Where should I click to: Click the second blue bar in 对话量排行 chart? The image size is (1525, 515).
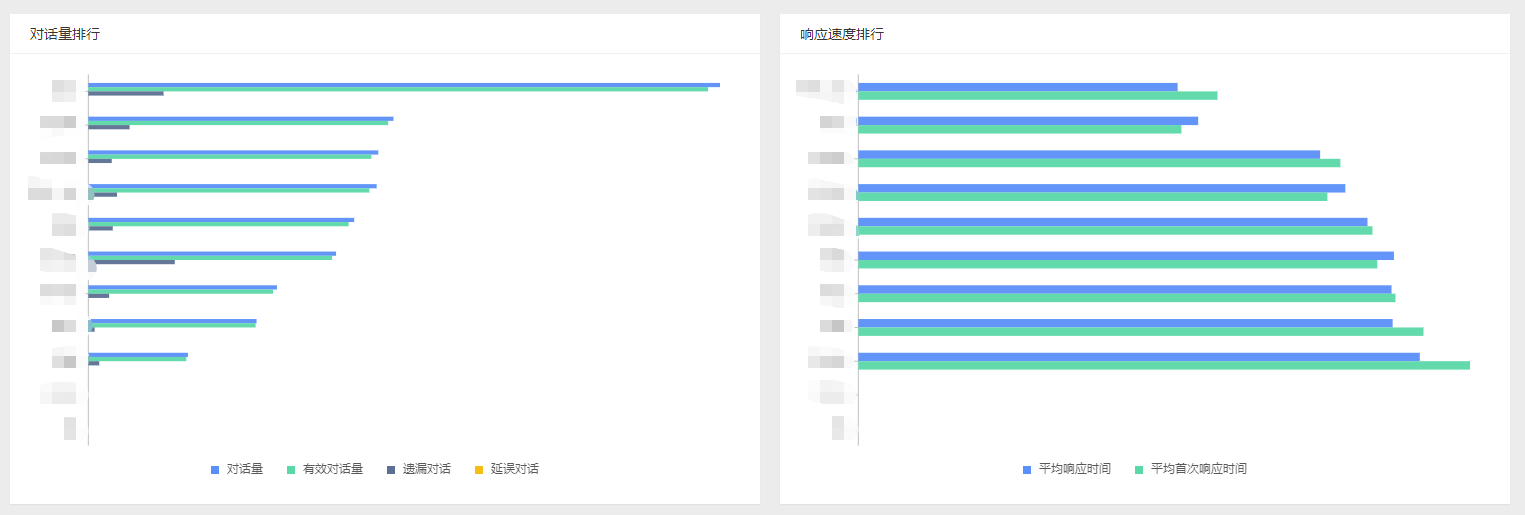click(x=241, y=118)
